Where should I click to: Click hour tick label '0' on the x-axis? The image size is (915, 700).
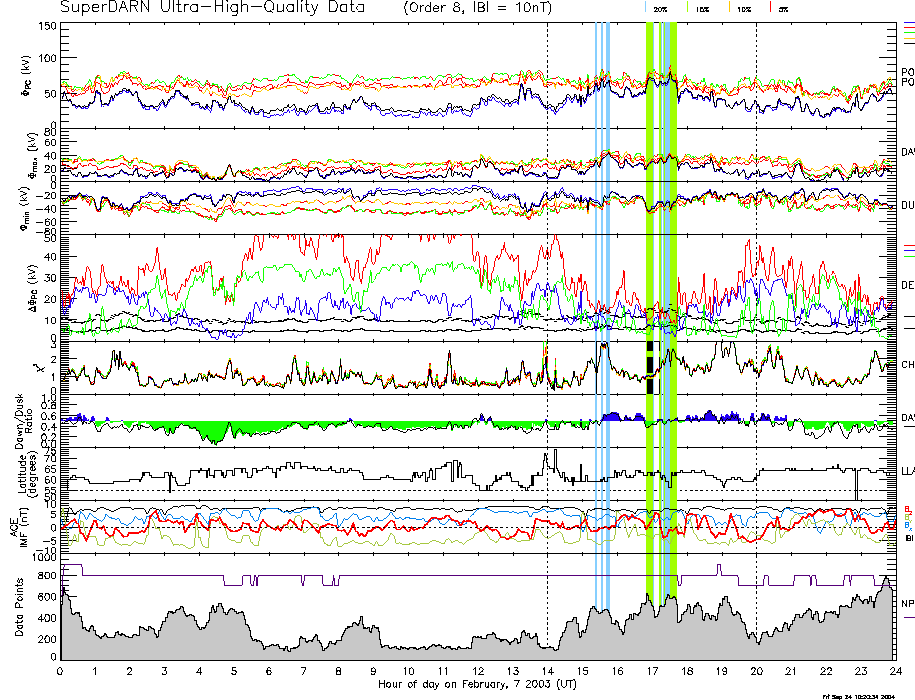click(60, 671)
